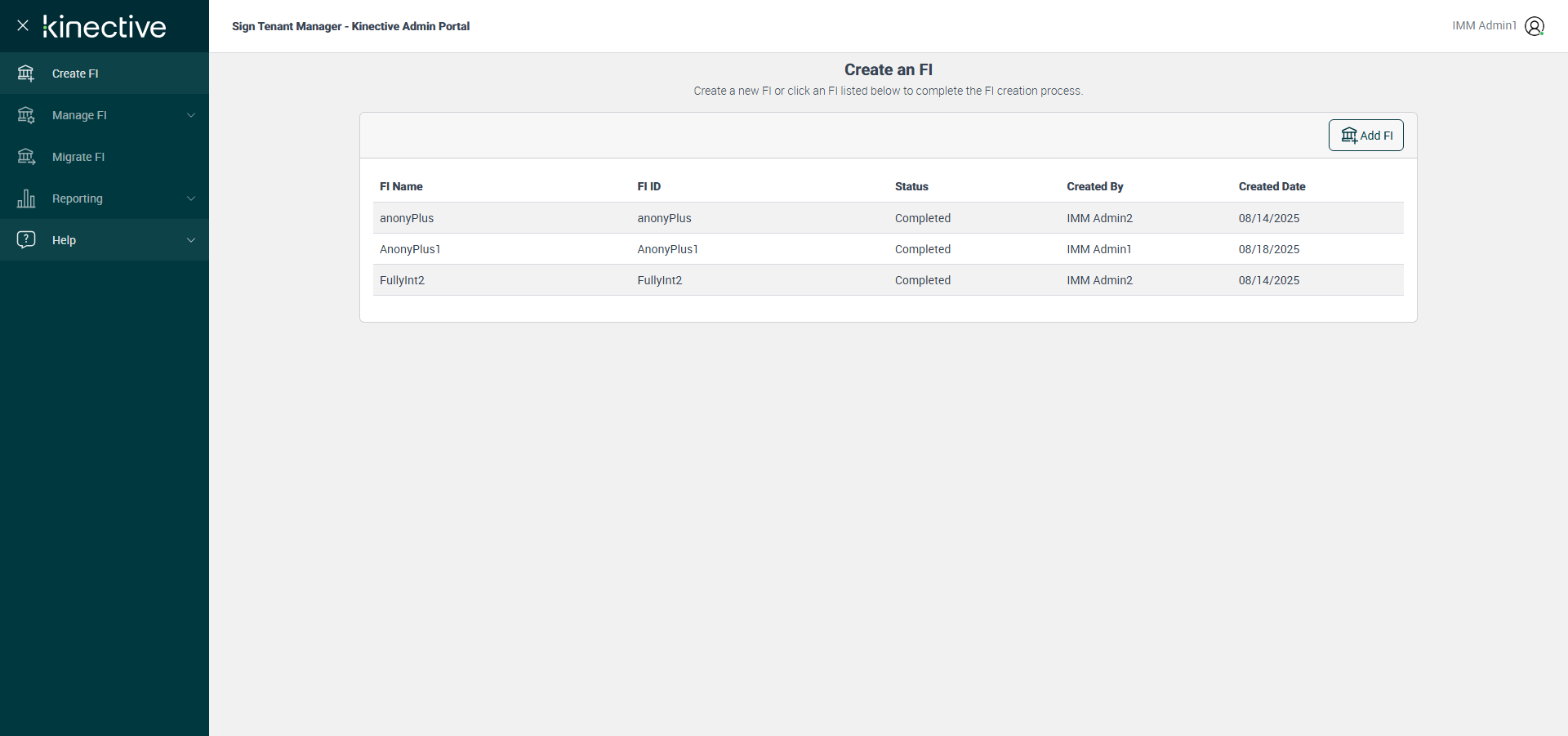Close the sidebar with the X icon
The height and width of the screenshot is (736, 1568).
pyautogui.click(x=23, y=25)
